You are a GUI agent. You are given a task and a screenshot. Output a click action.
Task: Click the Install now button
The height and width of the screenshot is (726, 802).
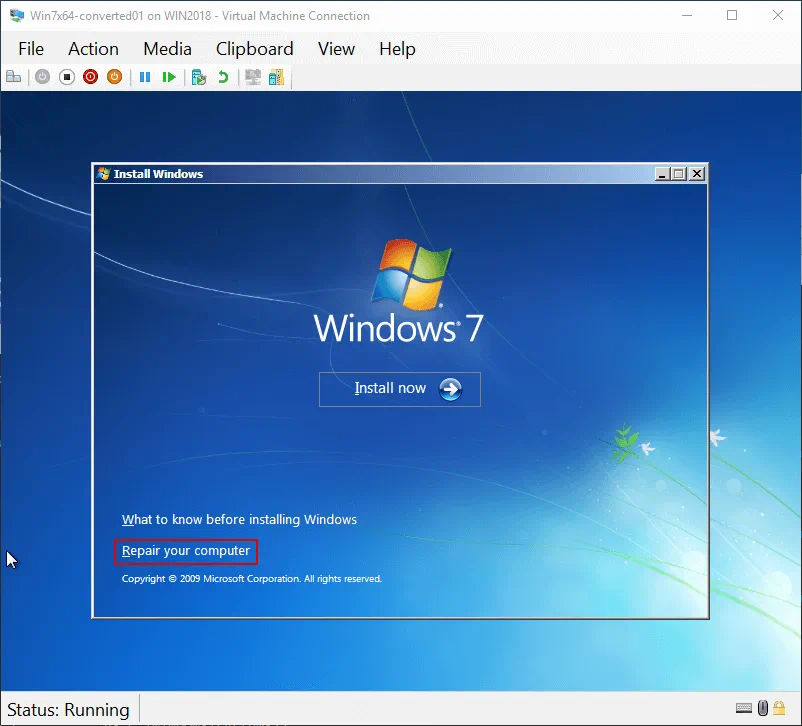(x=399, y=389)
